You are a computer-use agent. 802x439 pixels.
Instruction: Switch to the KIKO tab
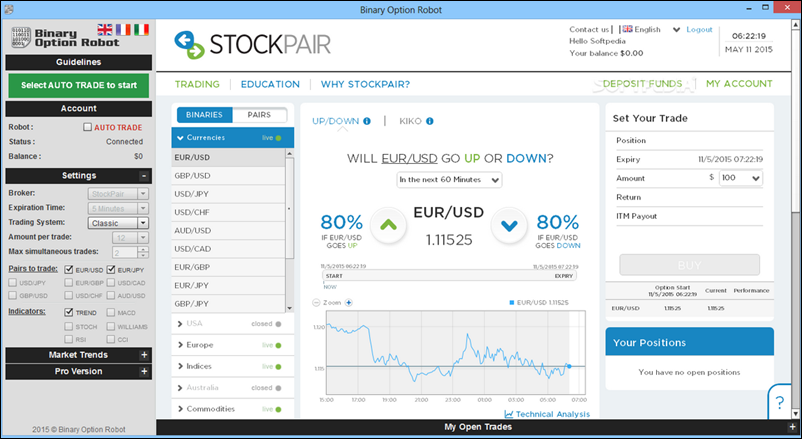(x=410, y=121)
